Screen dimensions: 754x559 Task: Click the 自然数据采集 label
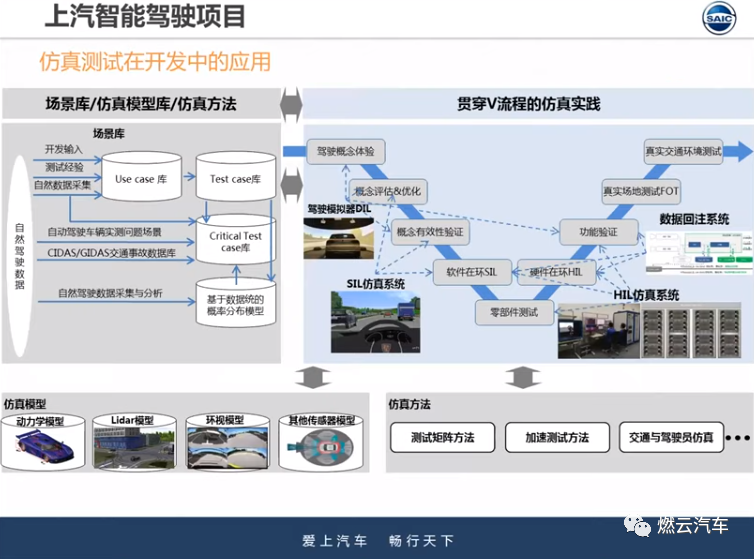tap(62, 185)
